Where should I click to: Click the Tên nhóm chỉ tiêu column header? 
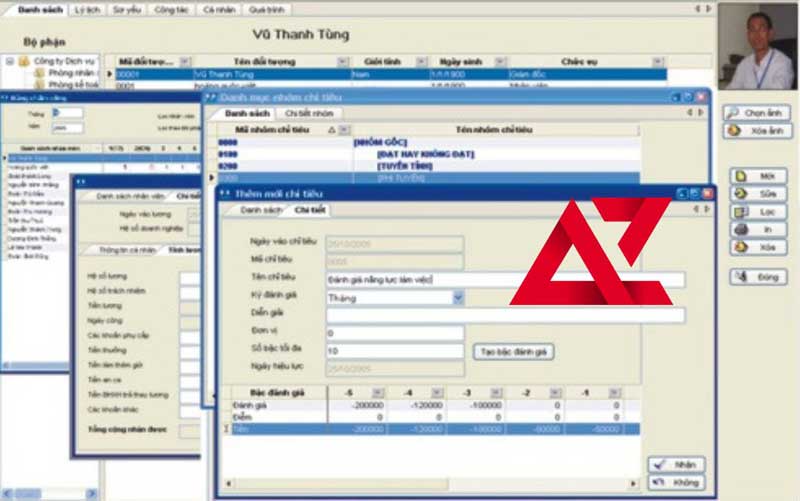tap(494, 130)
